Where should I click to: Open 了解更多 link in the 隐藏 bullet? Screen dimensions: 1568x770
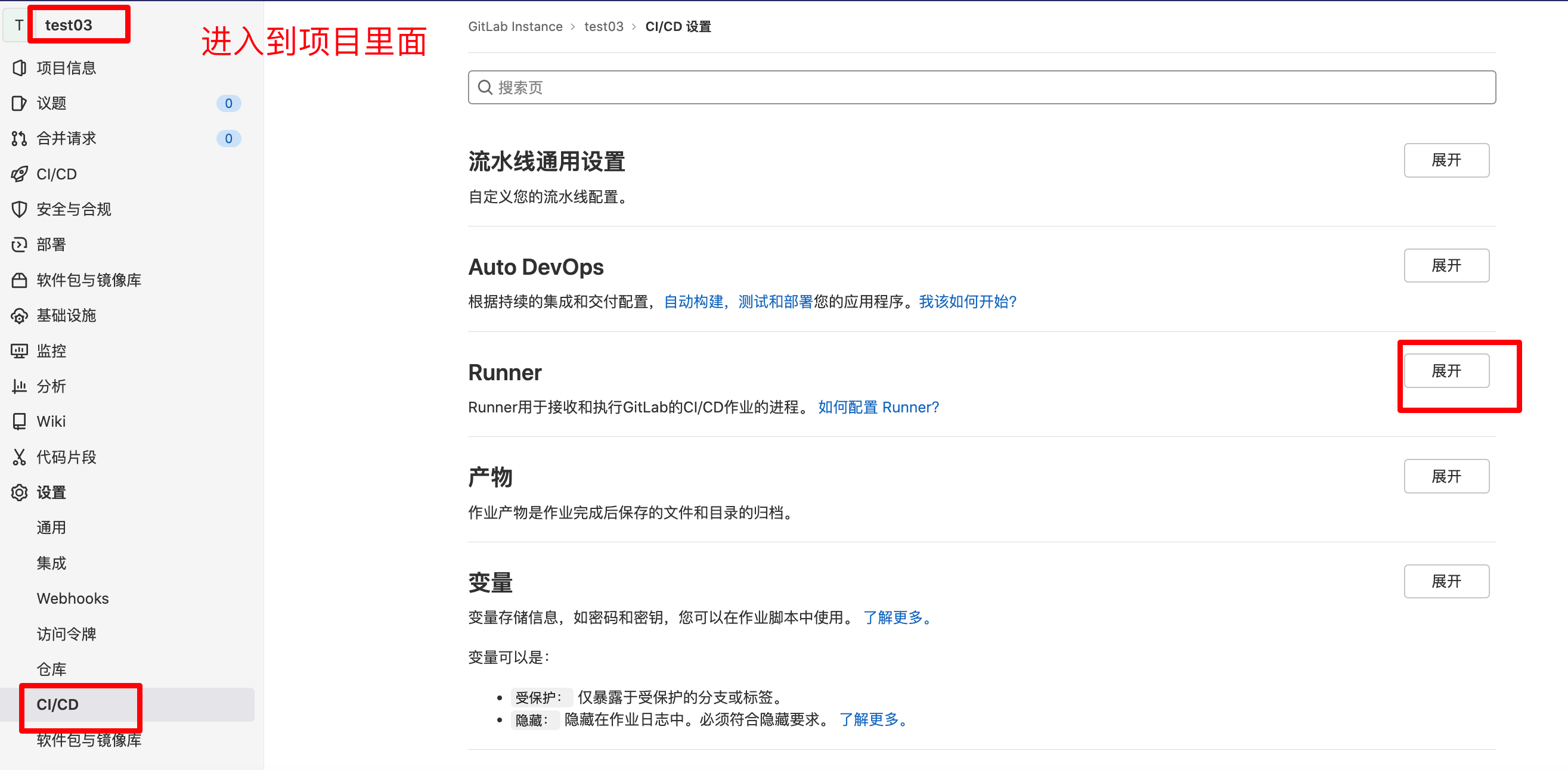(x=873, y=719)
